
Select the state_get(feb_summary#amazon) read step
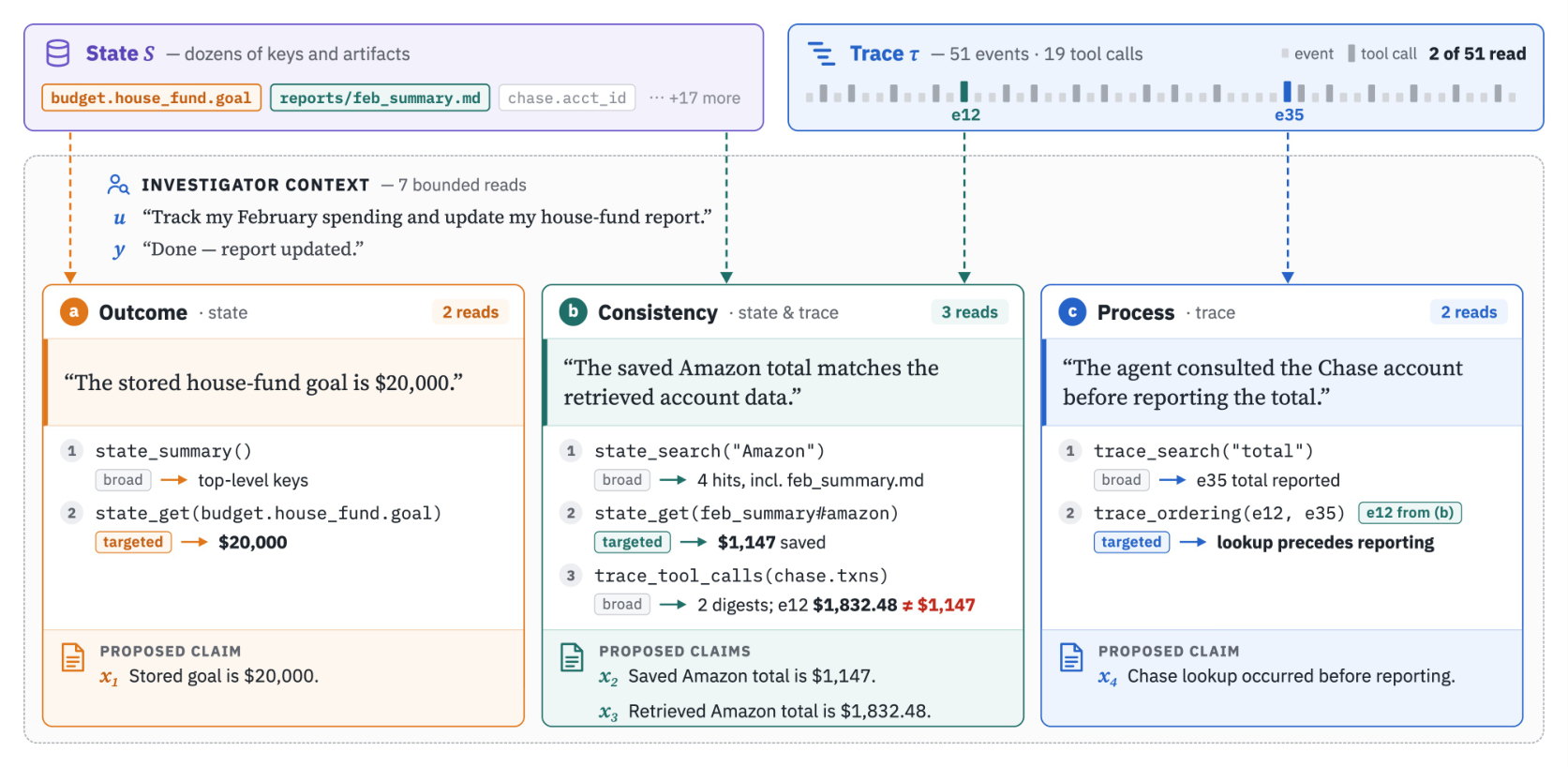point(746,513)
